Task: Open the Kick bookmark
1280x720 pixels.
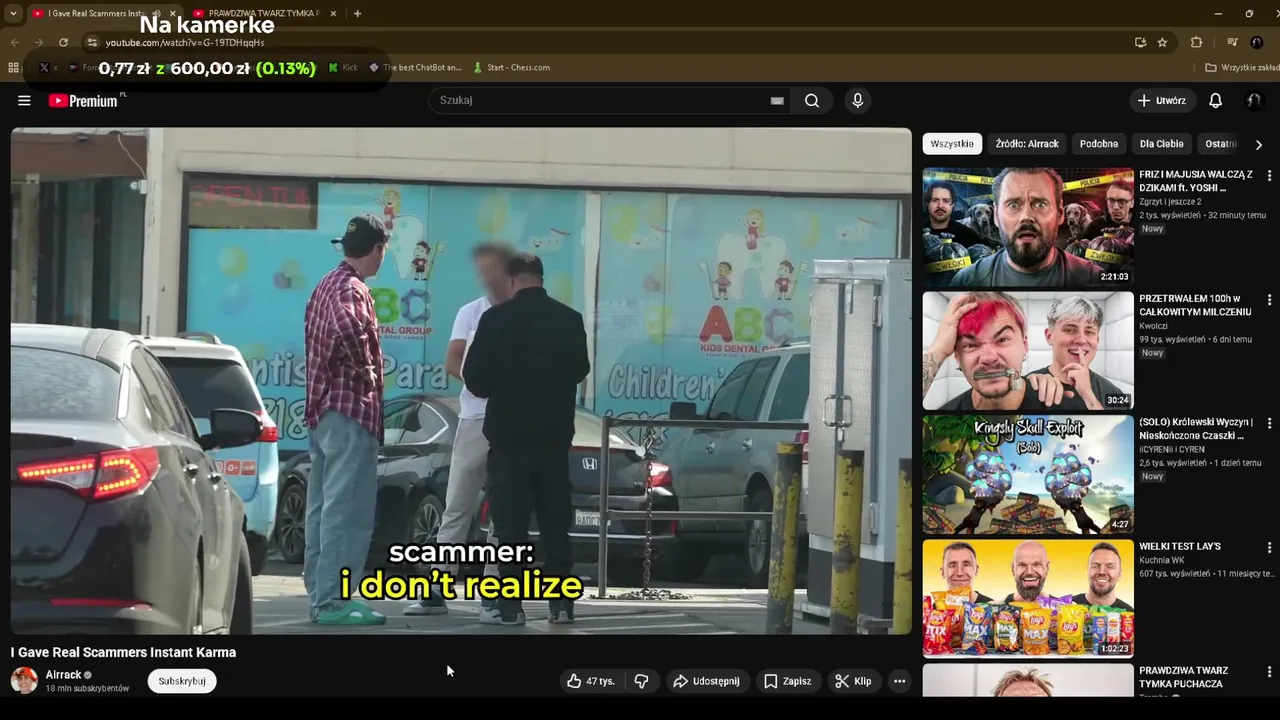Action: coord(343,67)
